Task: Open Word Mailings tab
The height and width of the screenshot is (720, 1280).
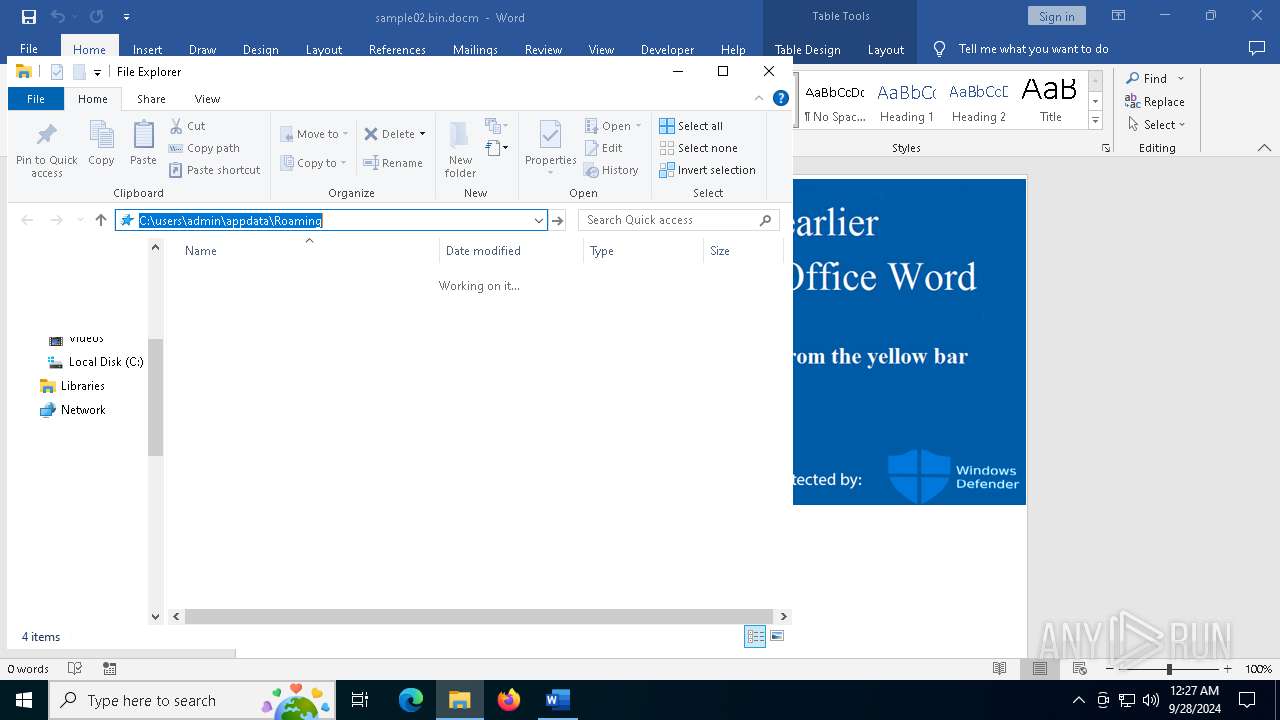Action: pos(475,49)
